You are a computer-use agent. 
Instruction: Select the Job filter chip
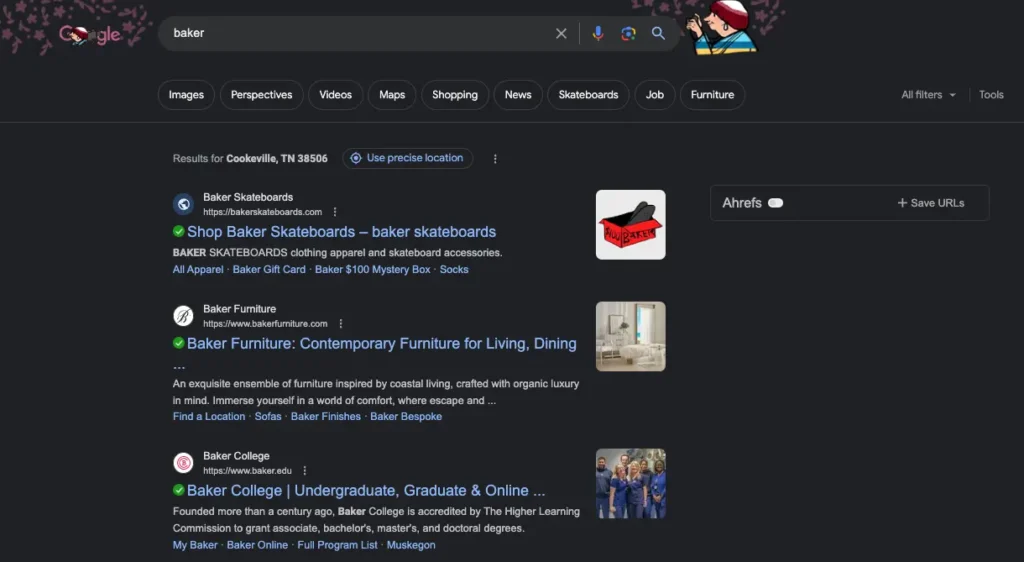(x=654, y=95)
